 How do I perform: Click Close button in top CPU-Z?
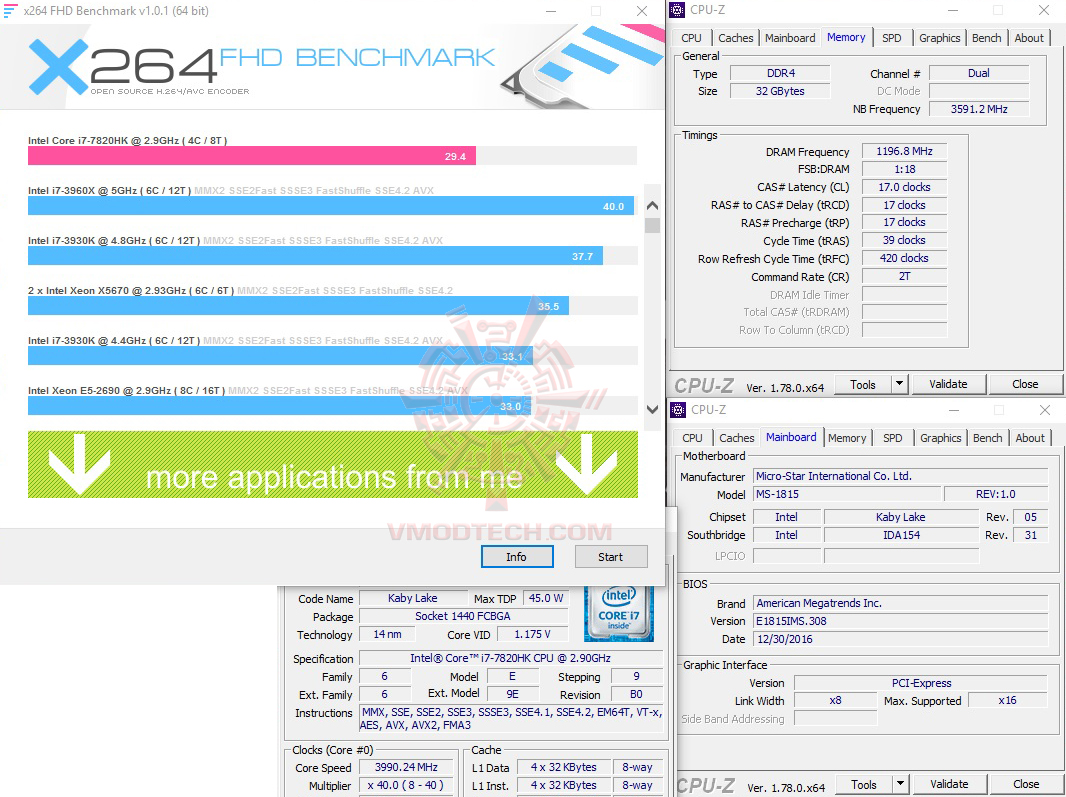tap(1025, 384)
